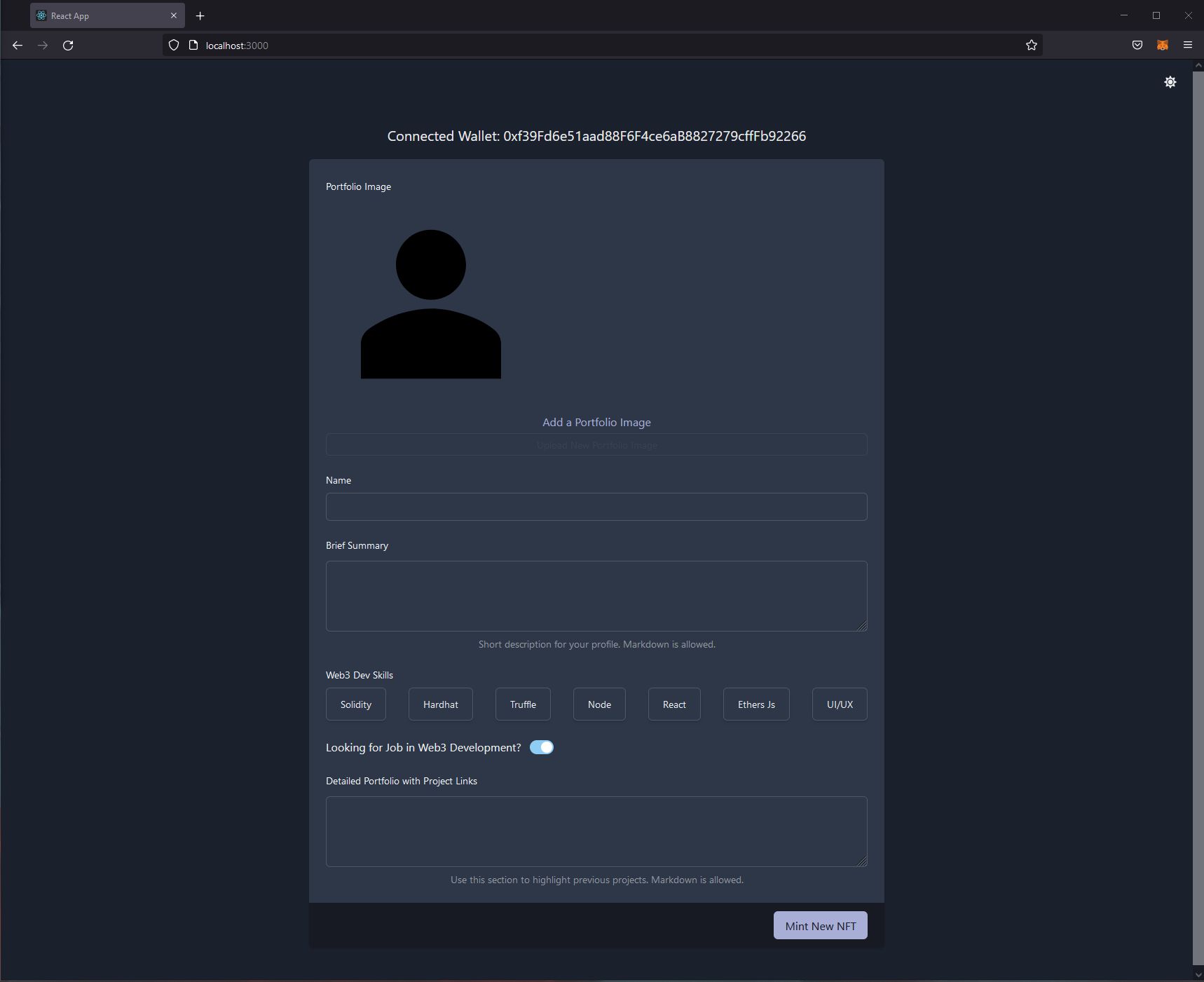
Task: Click the browser forward arrow
Action: pos(43,46)
